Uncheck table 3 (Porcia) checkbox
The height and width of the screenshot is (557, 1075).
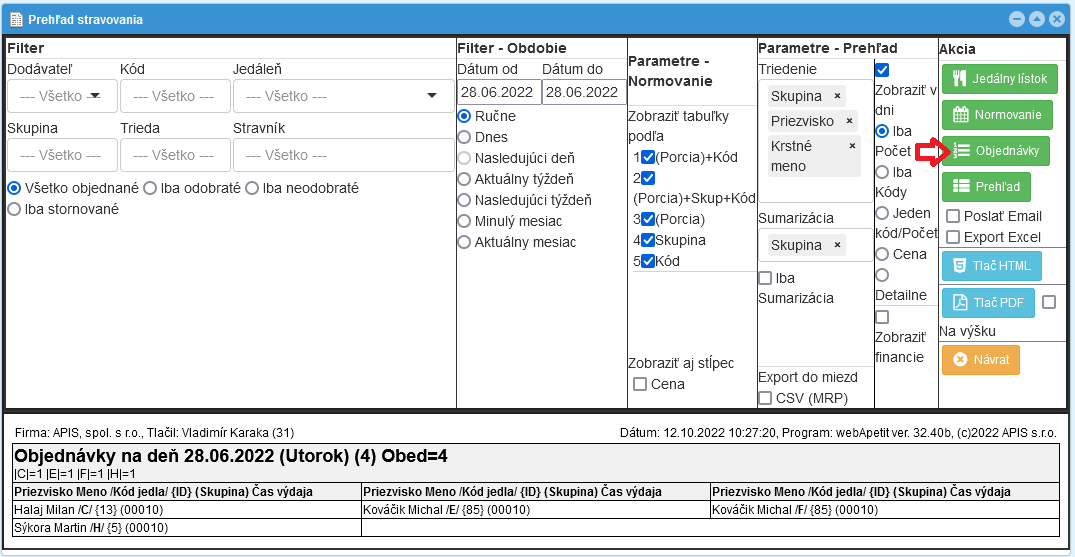tap(647, 220)
